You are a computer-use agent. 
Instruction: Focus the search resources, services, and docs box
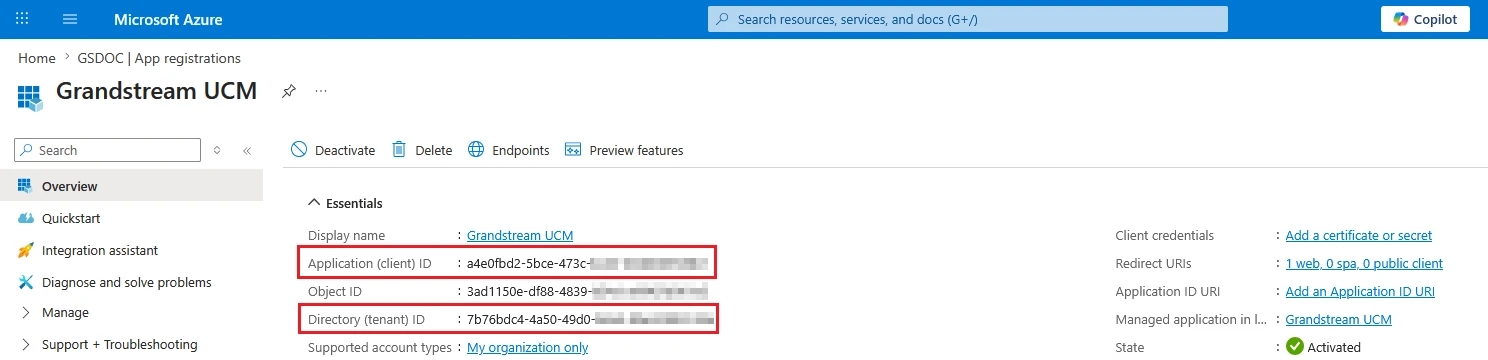(x=967, y=19)
